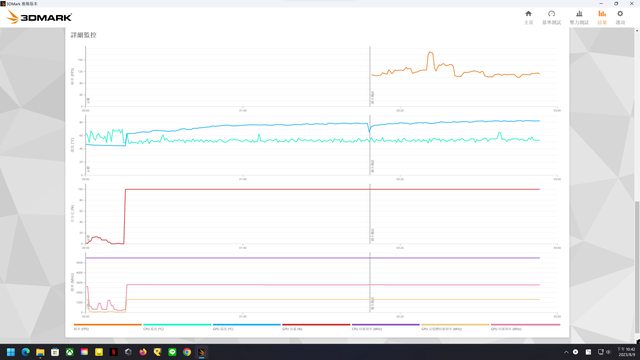Image resolution: width=640 pixels, height=360 pixels.
Task: Click the yellow GPU memory clock swatch
Action: pyautogui.click(x=455, y=325)
